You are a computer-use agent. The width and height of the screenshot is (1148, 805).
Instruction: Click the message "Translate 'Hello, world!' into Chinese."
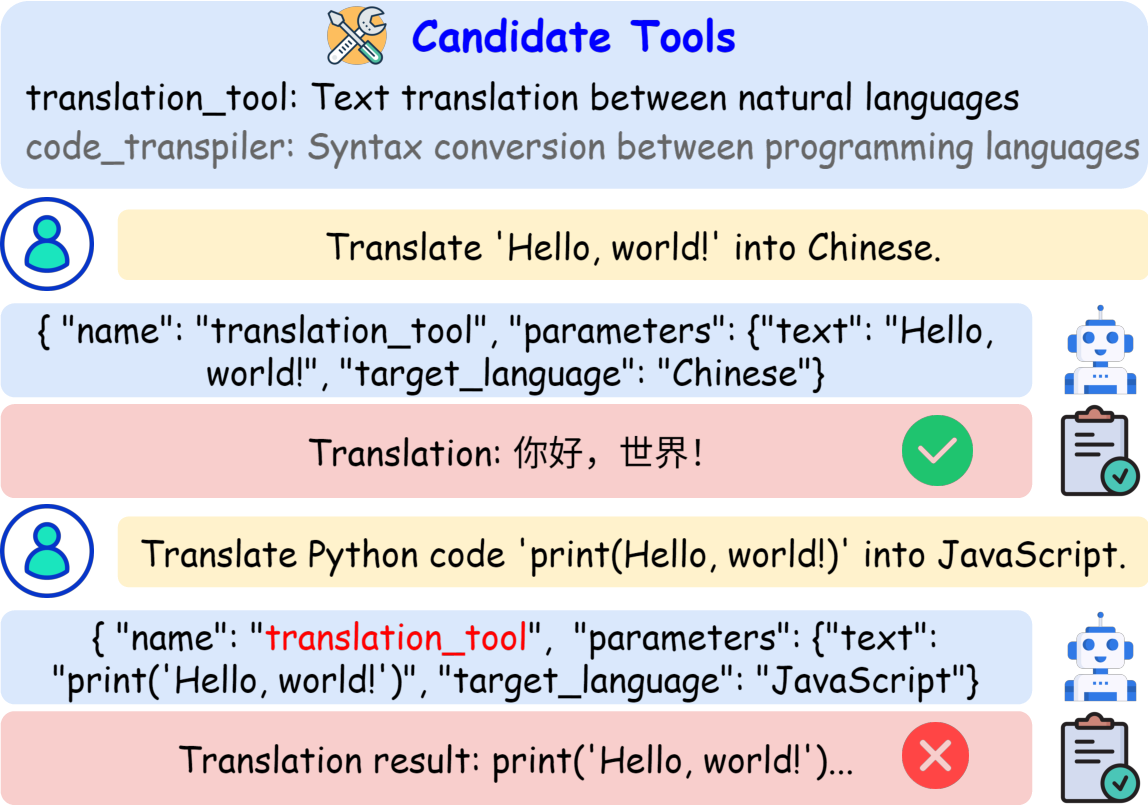[633, 246]
